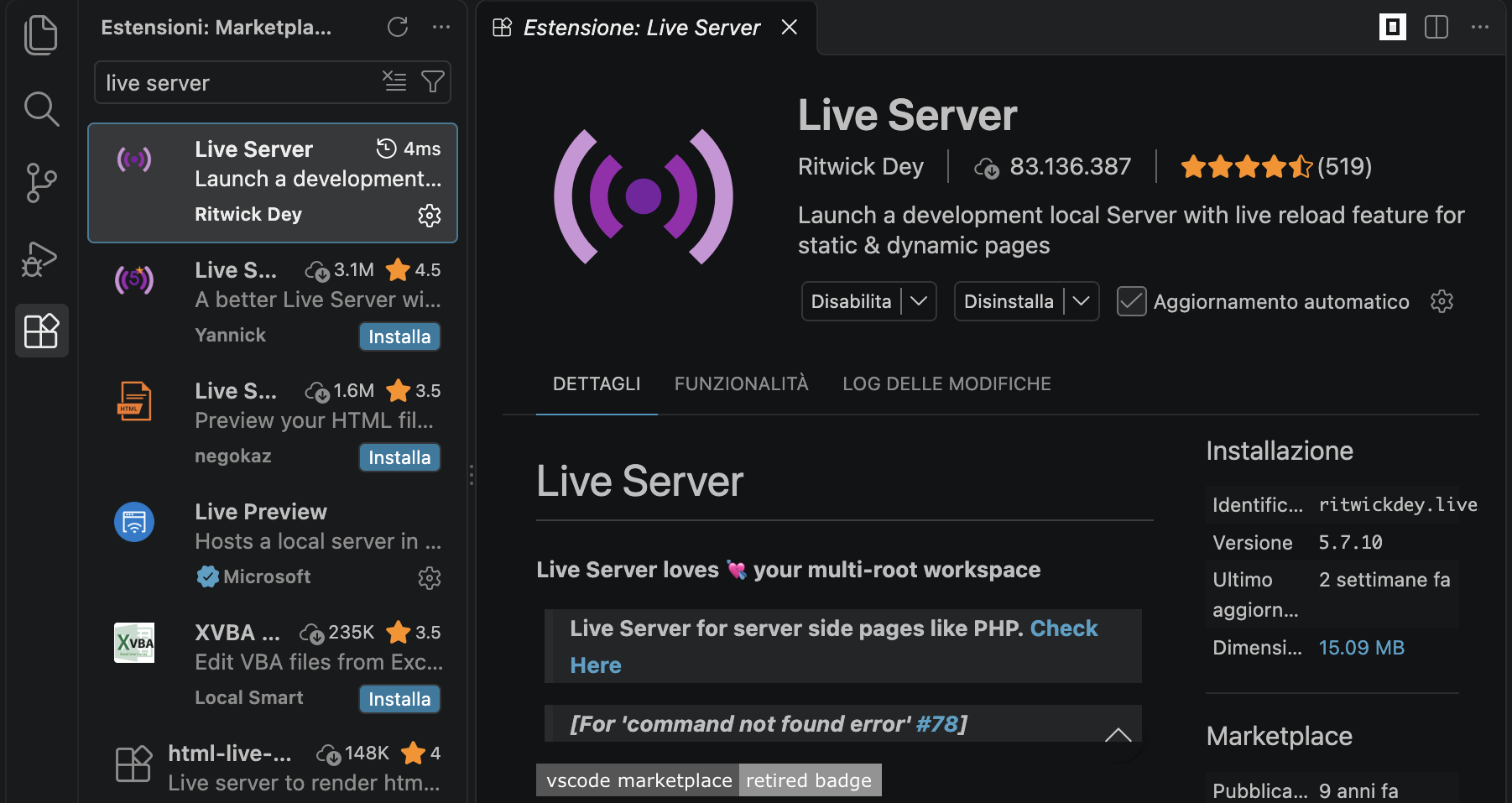Open the Check Here PHP link
Image resolution: width=1512 pixels, height=803 pixels.
(1064, 628)
